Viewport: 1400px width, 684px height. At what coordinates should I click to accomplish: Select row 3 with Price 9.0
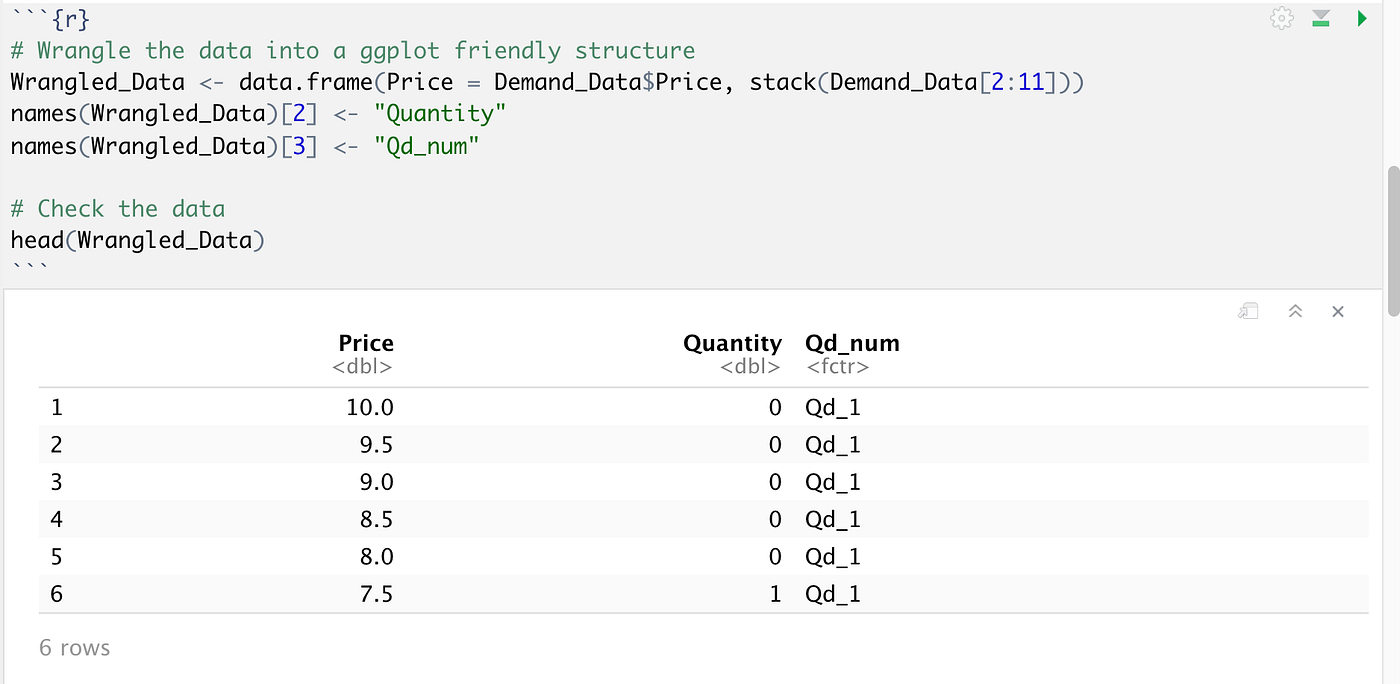(x=376, y=482)
